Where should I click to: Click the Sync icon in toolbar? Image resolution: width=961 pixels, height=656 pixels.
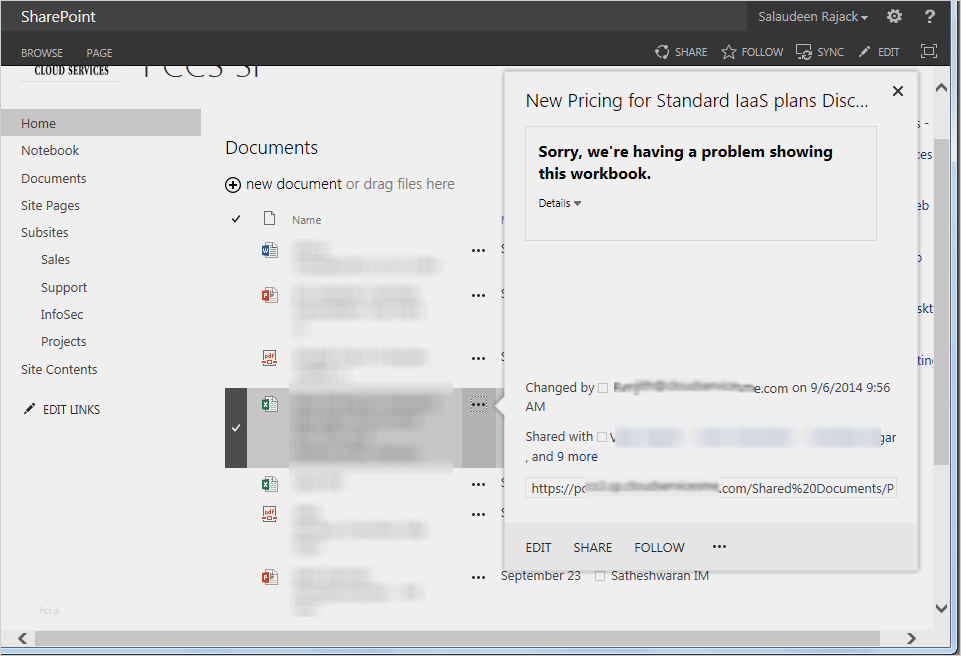804,52
